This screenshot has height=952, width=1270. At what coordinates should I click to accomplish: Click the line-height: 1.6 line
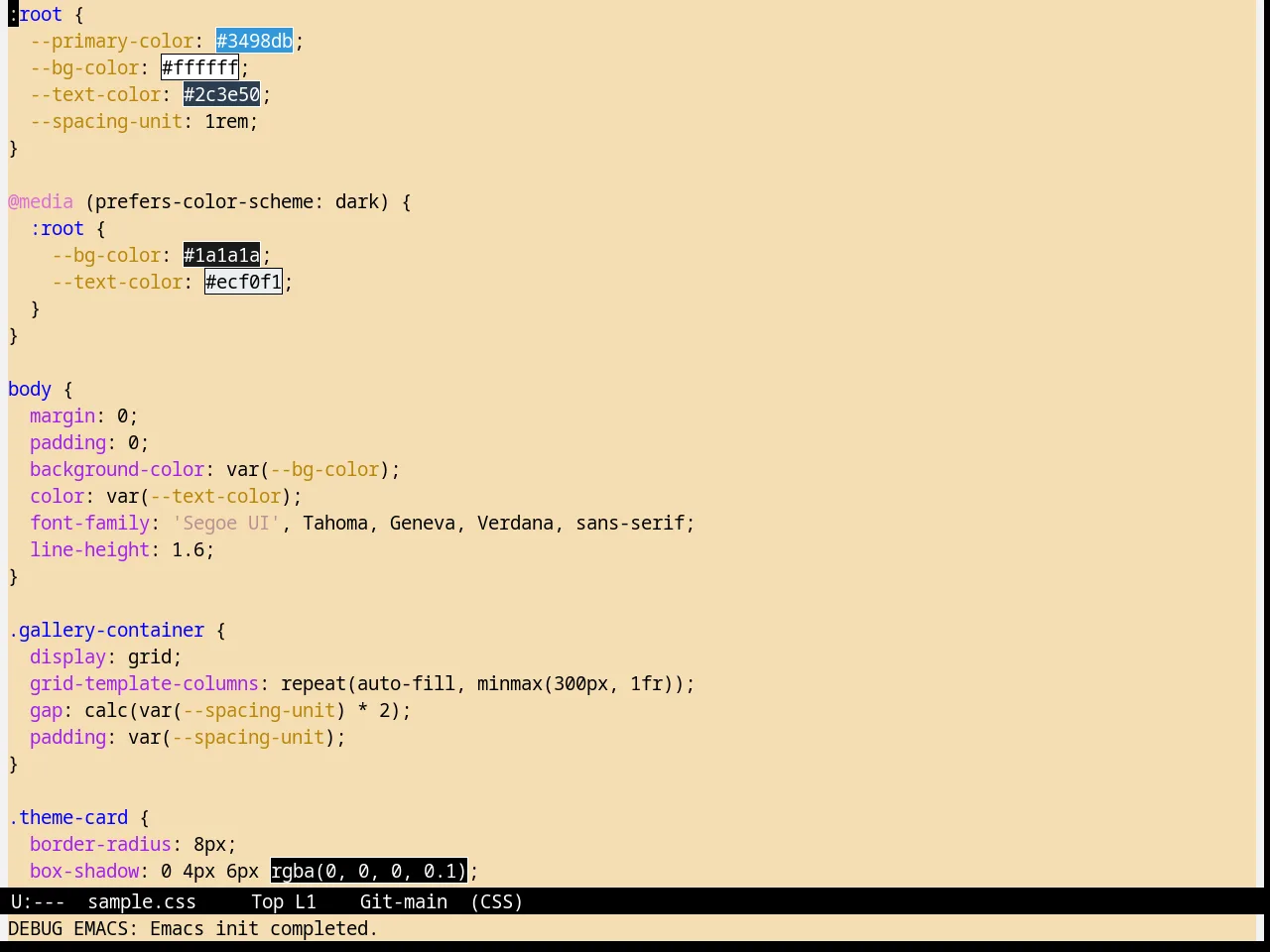point(122,549)
